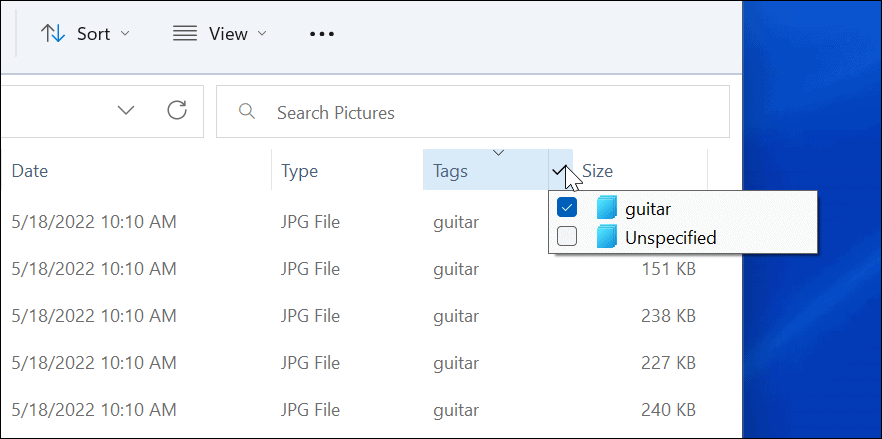882x439 pixels.
Task: Uncheck the guitar filter checkbox
Action: tap(567, 208)
